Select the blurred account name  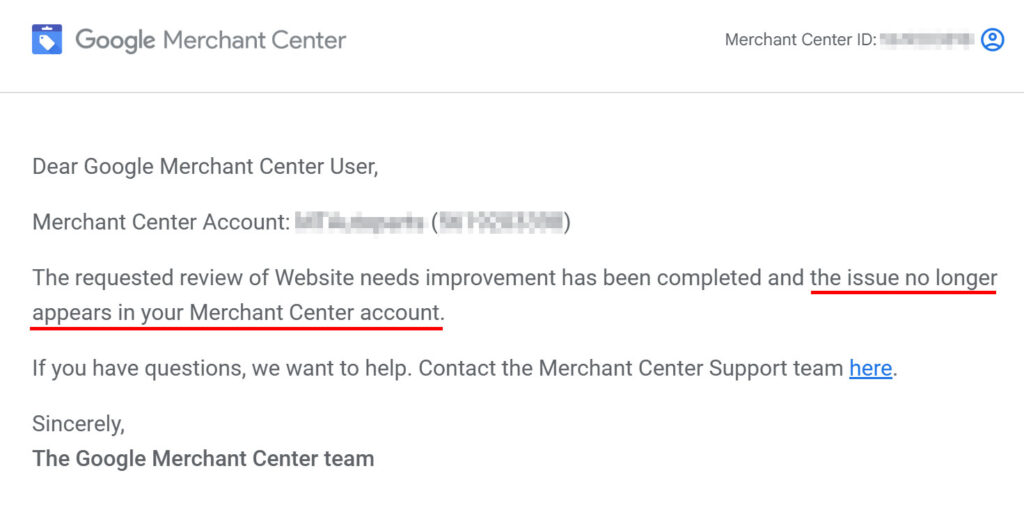359,222
